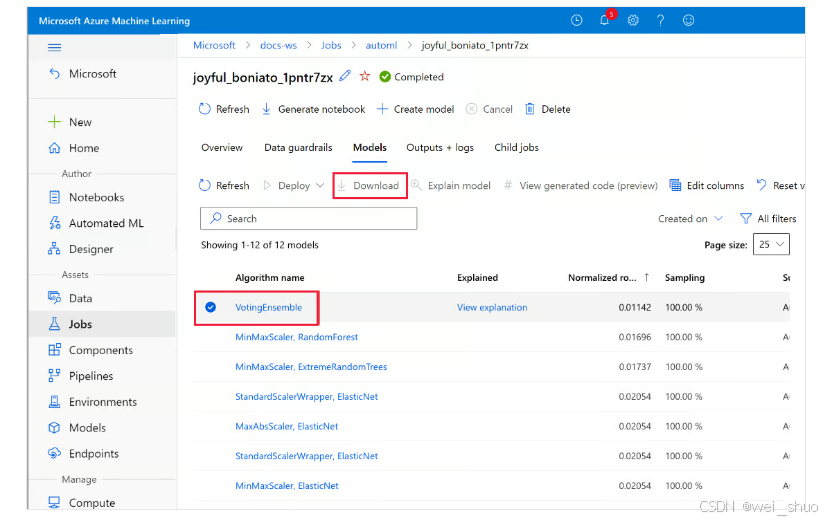The height and width of the screenshot is (522, 830).
Task: Open the feedback smiley icon
Action: click(688, 20)
